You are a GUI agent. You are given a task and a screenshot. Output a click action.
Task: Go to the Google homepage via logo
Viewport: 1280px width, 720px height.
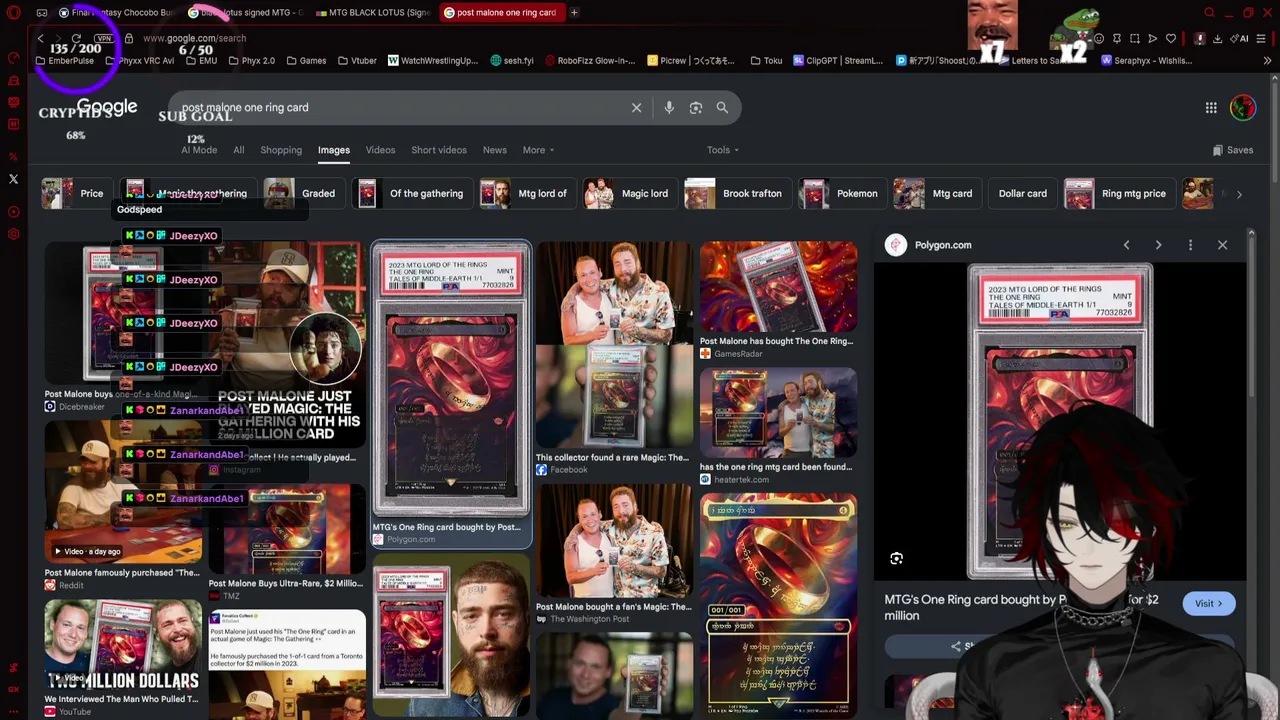(x=106, y=107)
